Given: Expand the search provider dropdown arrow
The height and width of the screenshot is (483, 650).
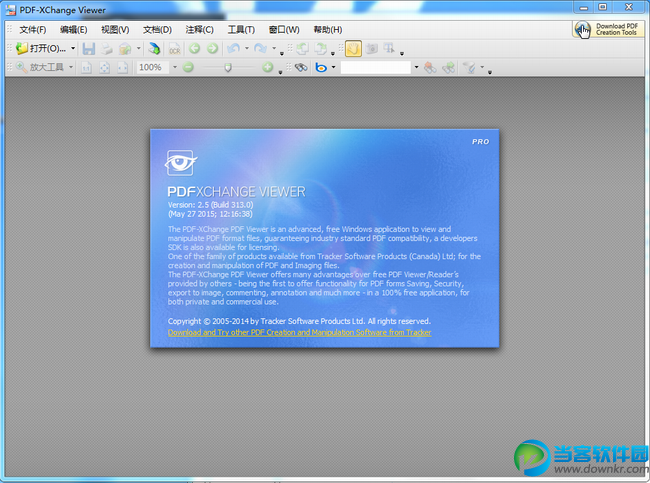Looking at the screenshot, I should coord(333,67).
